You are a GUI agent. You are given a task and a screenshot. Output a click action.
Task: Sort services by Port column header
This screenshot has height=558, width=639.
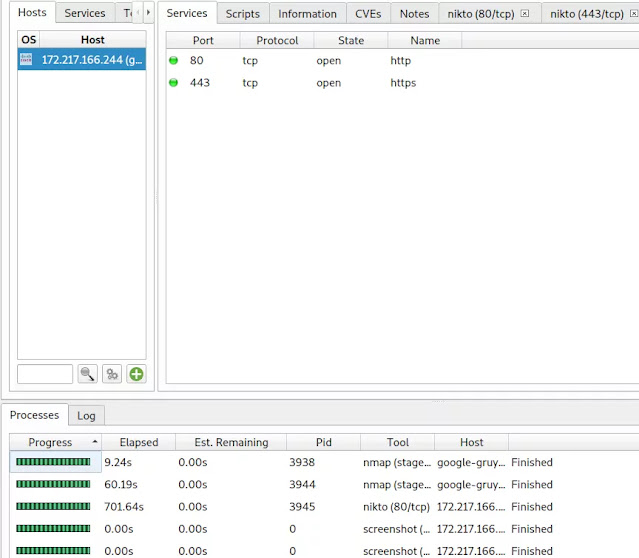tap(203, 40)
